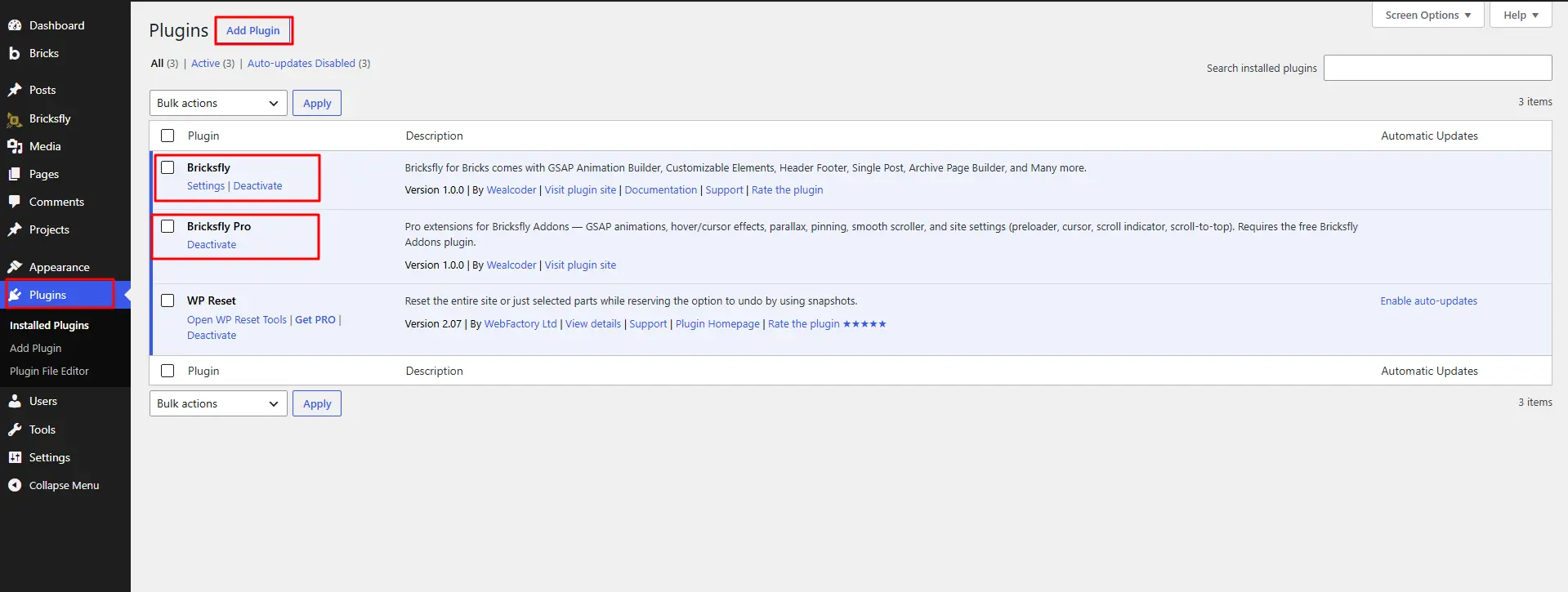Focus the Search installed plugins field
This screenshot has width=1568, height=592.
(1437, 68)
